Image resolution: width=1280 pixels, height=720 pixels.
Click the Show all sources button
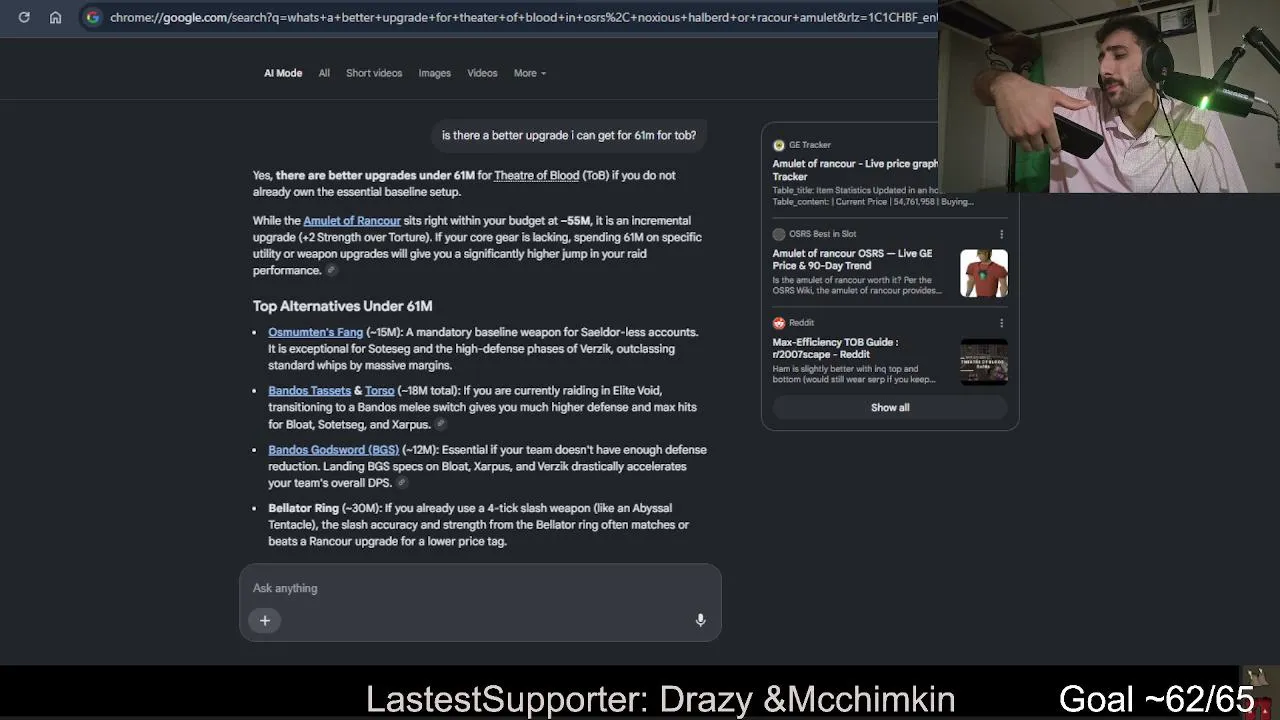890,408
